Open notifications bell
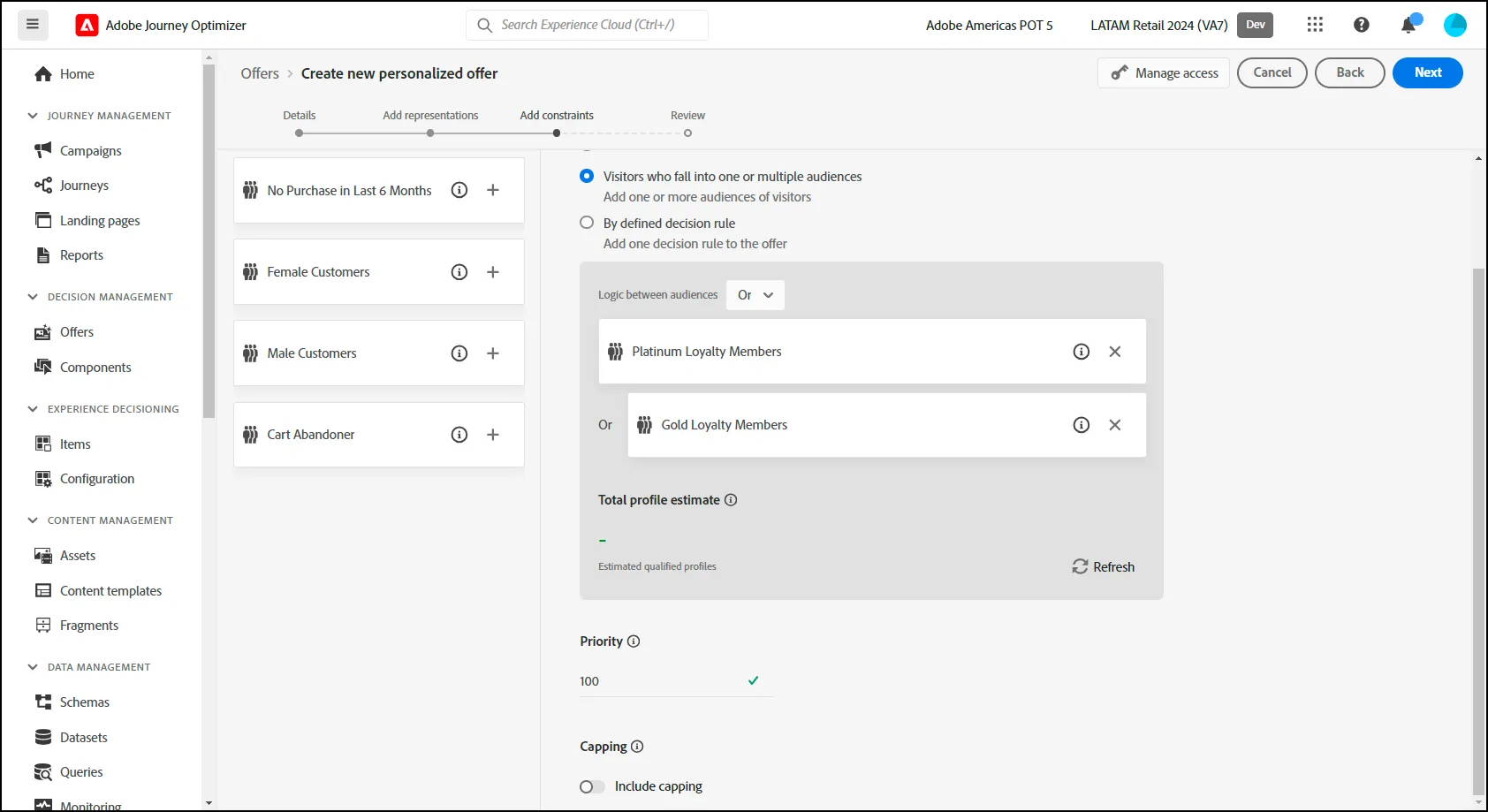This screenshot has height=812, width=1488. click(1408, 25)
